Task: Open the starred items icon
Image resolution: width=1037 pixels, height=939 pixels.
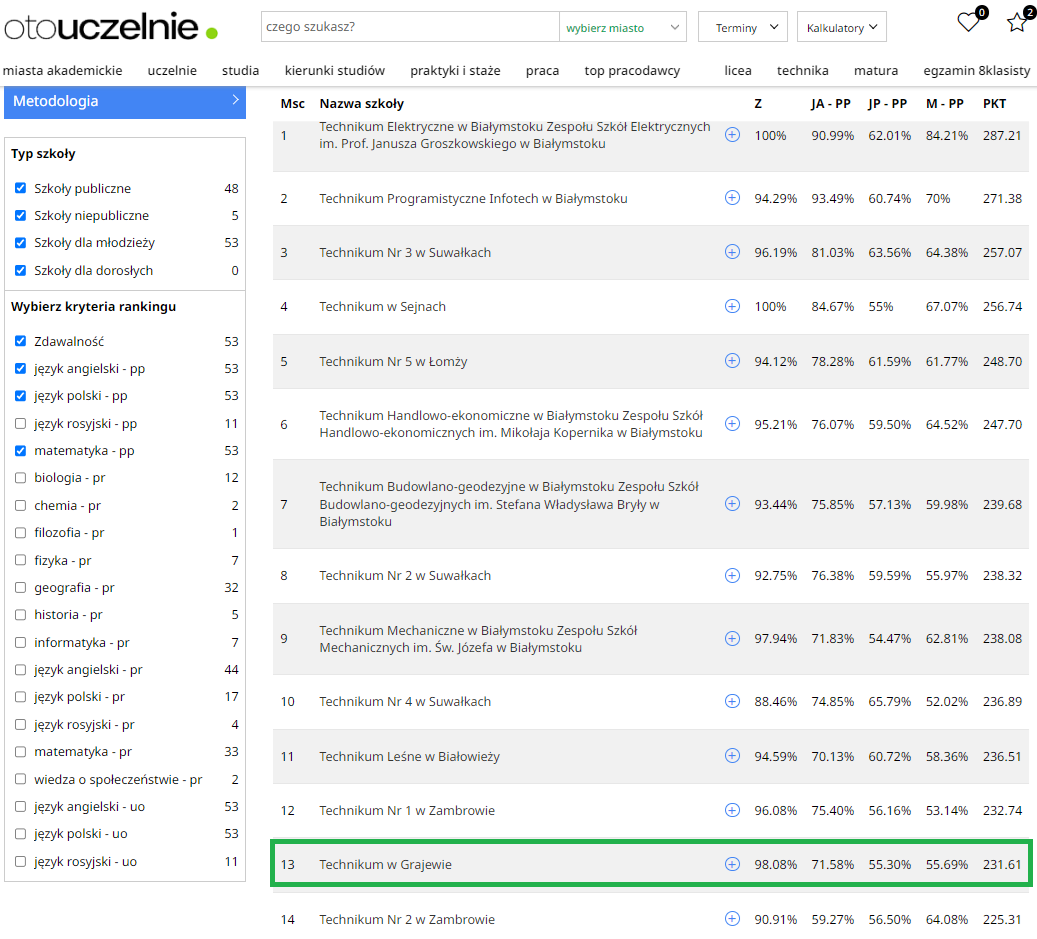Action: 1017,23
